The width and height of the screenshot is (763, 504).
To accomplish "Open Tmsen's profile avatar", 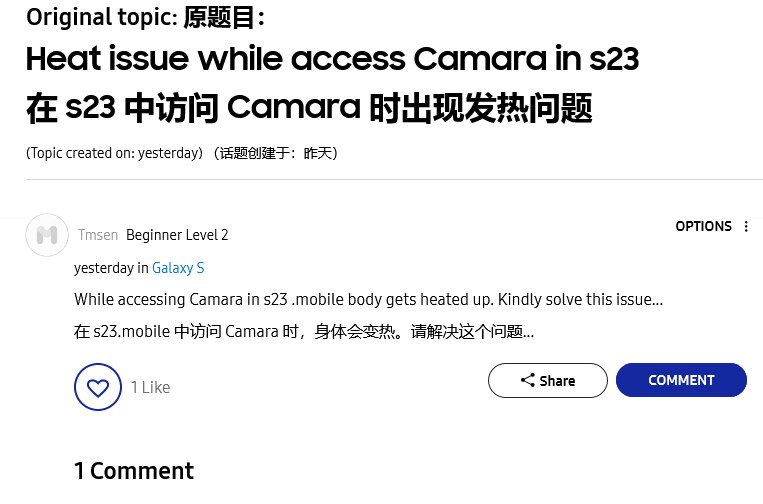I will tap(47, 235).
